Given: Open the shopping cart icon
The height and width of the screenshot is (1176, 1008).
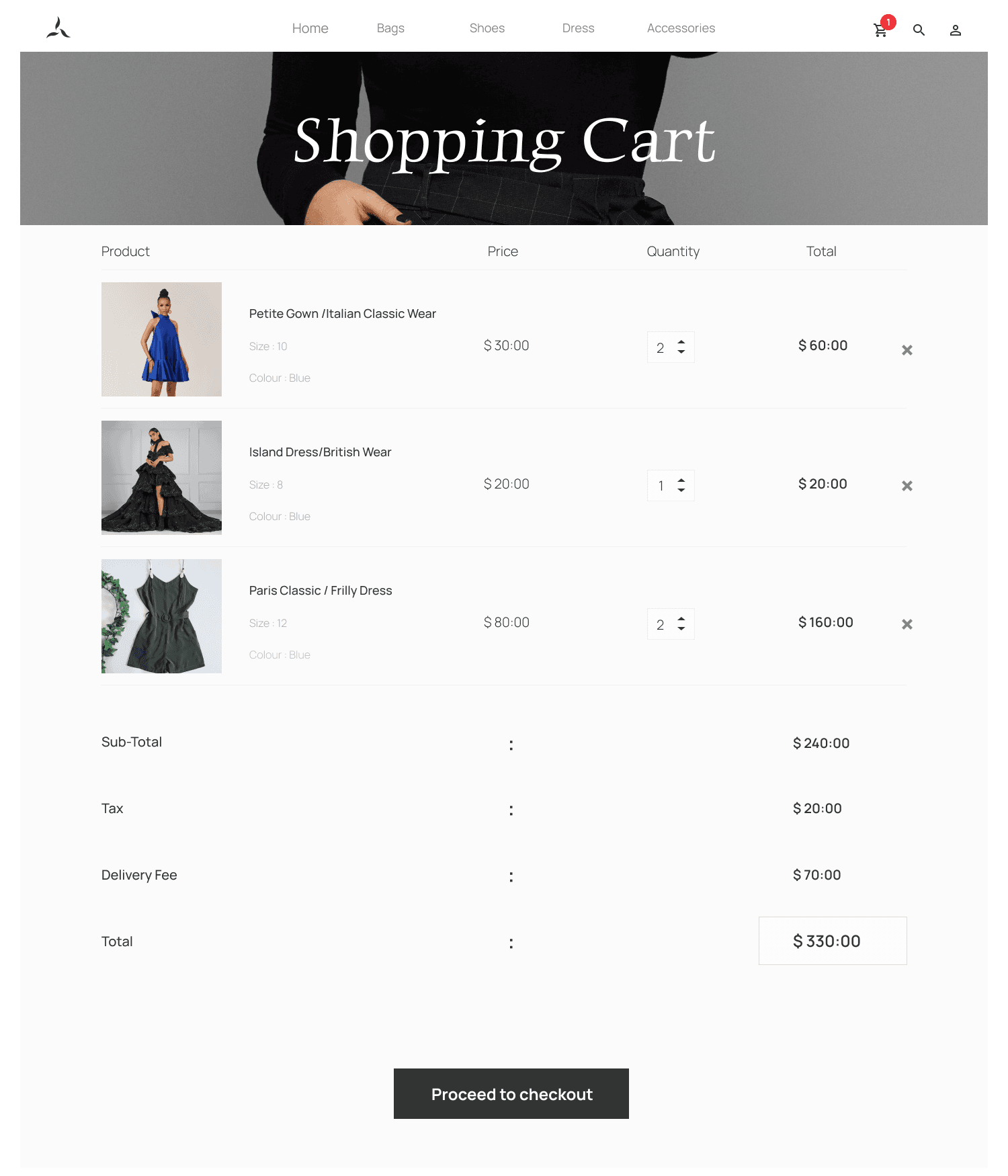Looking at the screenshot, I should tap(880, 30).
